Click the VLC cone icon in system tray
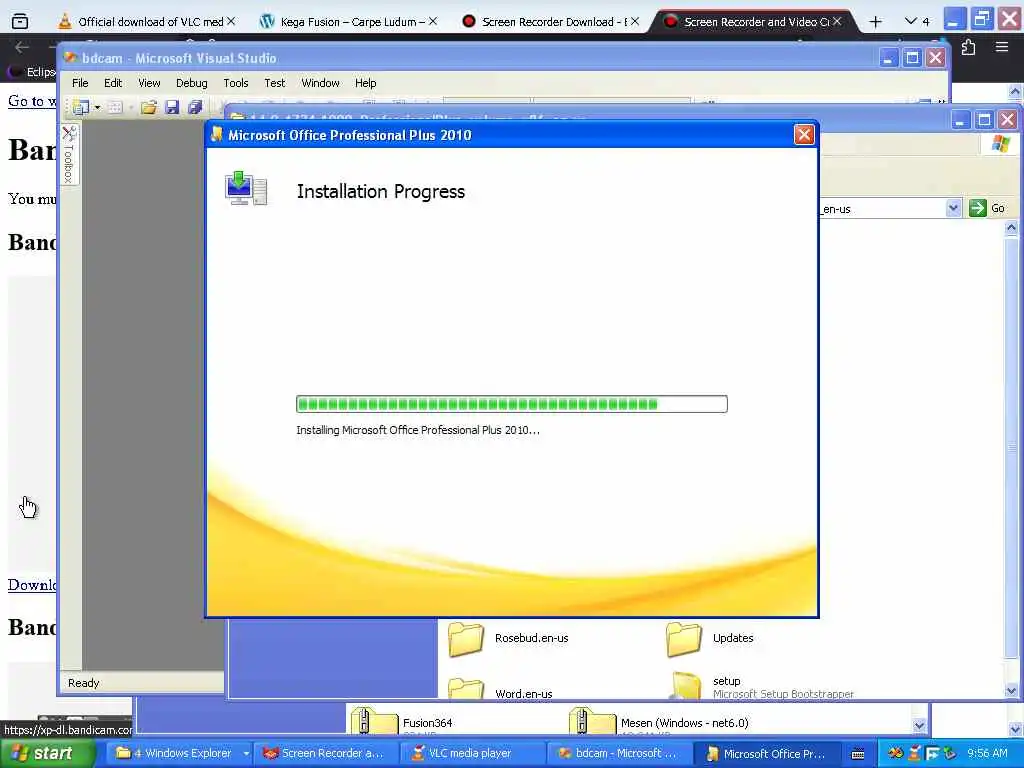This screenshot has width=1024, height=768. coord(914,754)
